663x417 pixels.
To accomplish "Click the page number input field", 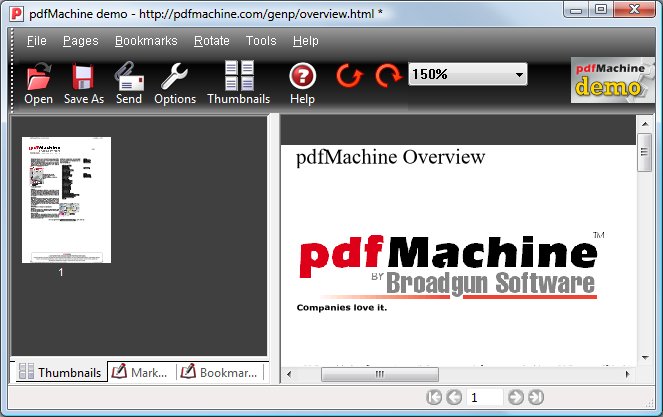I will pyautogui.click(x=485, y=398).
